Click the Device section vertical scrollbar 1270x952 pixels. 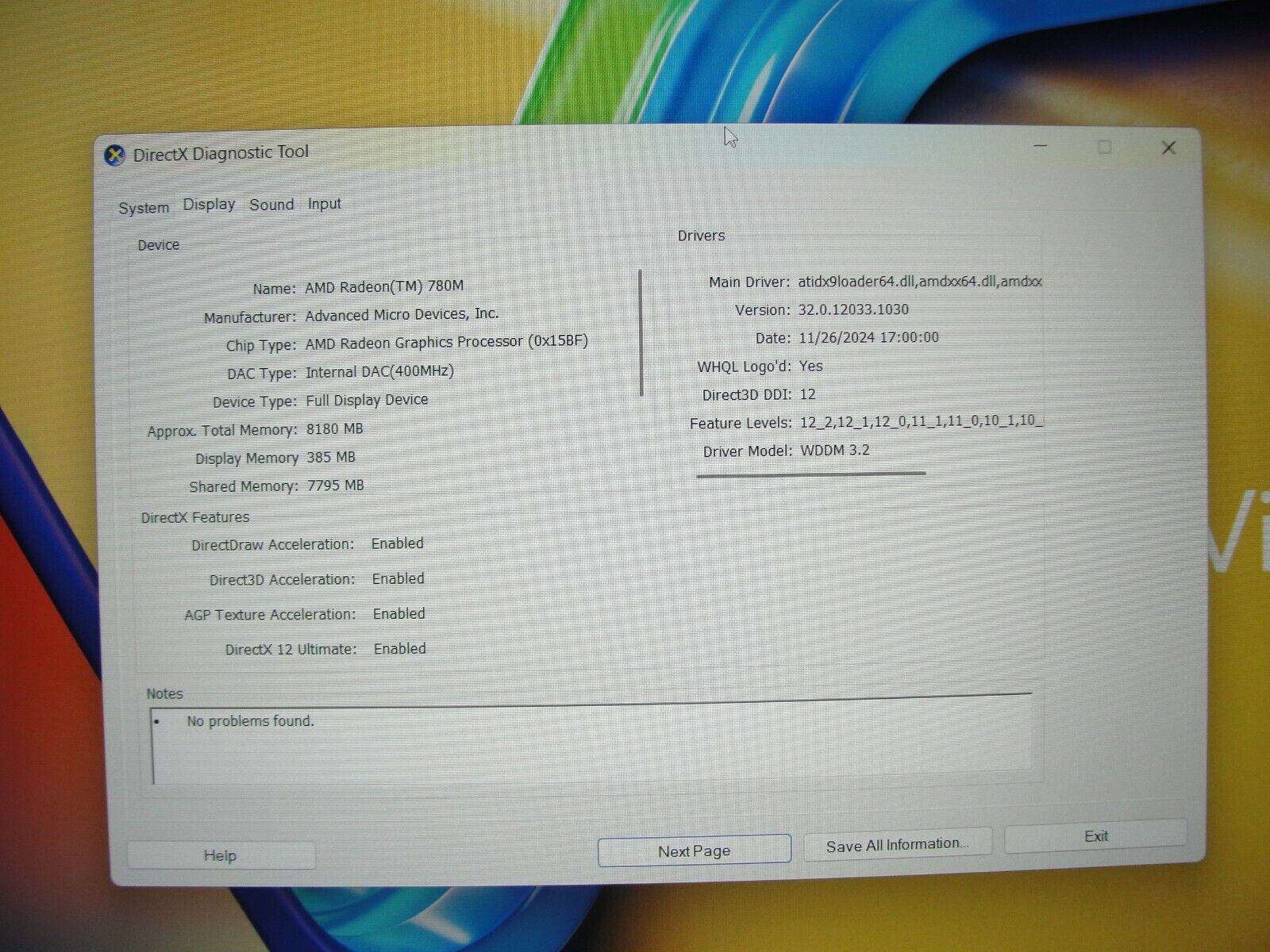click(641, 333)
